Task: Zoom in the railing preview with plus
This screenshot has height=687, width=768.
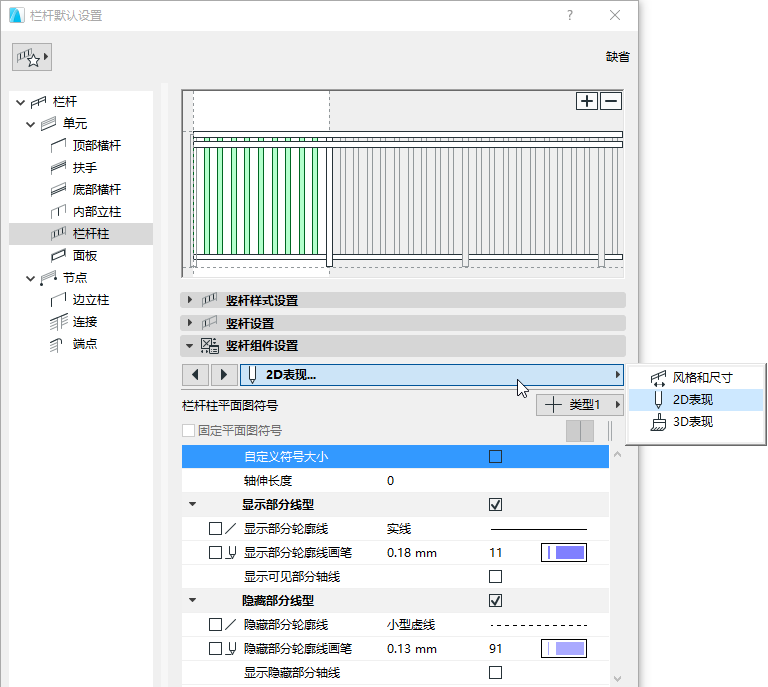Action: [x=586, y=101]
